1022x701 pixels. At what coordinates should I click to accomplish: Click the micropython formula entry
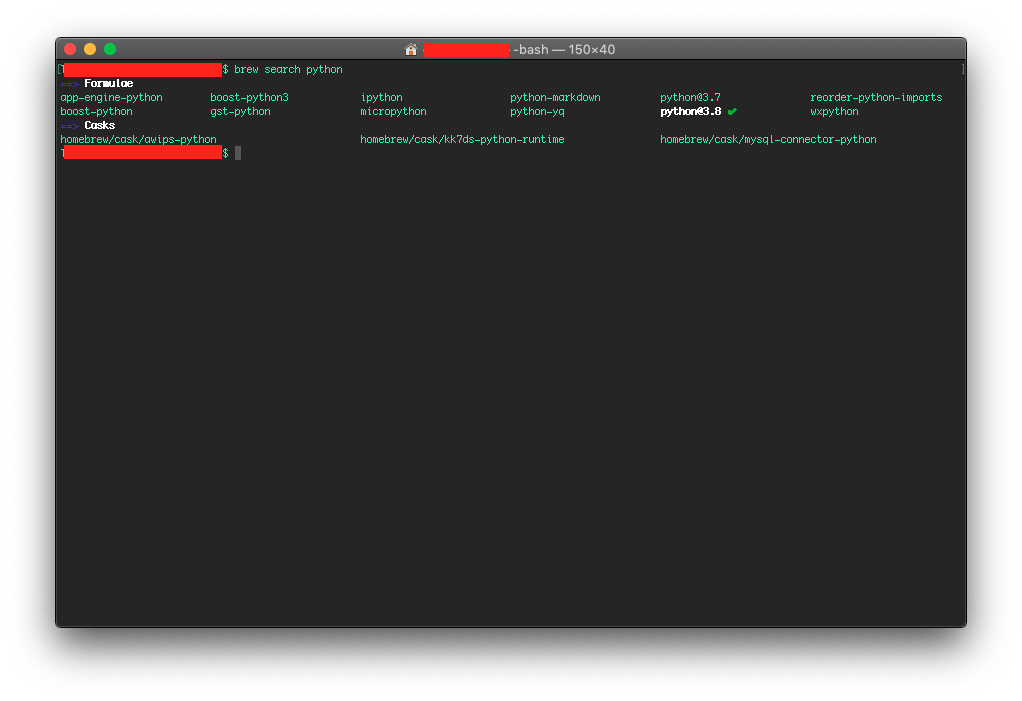coord(393,111)
